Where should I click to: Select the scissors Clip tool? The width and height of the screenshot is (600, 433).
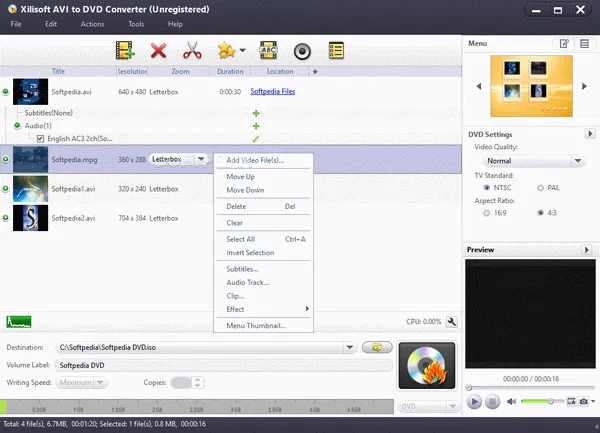point(192,50)
